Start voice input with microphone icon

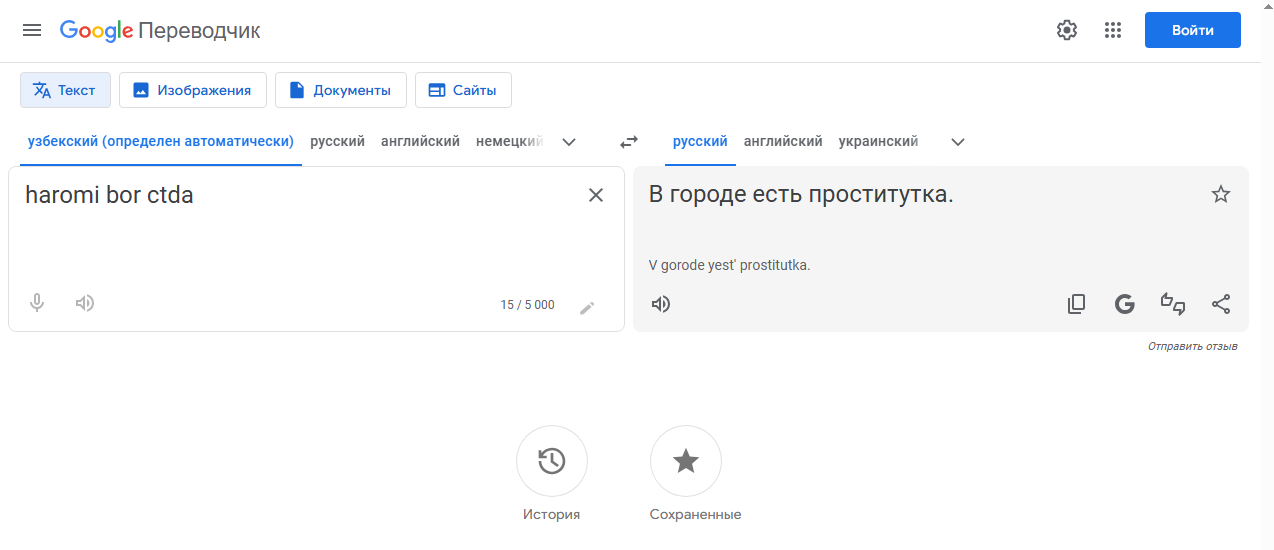(37, 303)
